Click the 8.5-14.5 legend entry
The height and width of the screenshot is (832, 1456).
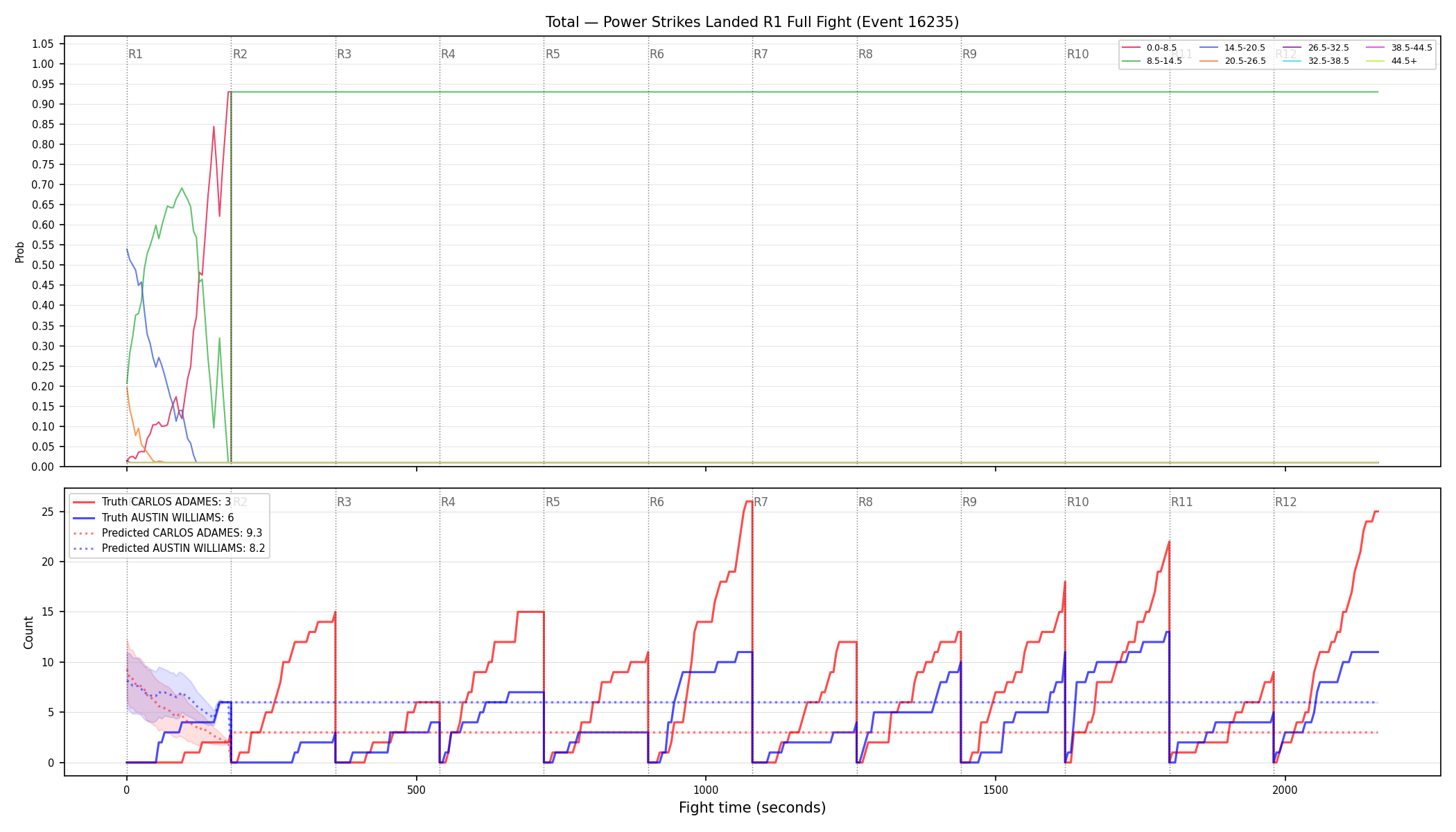coord(1152,61)
